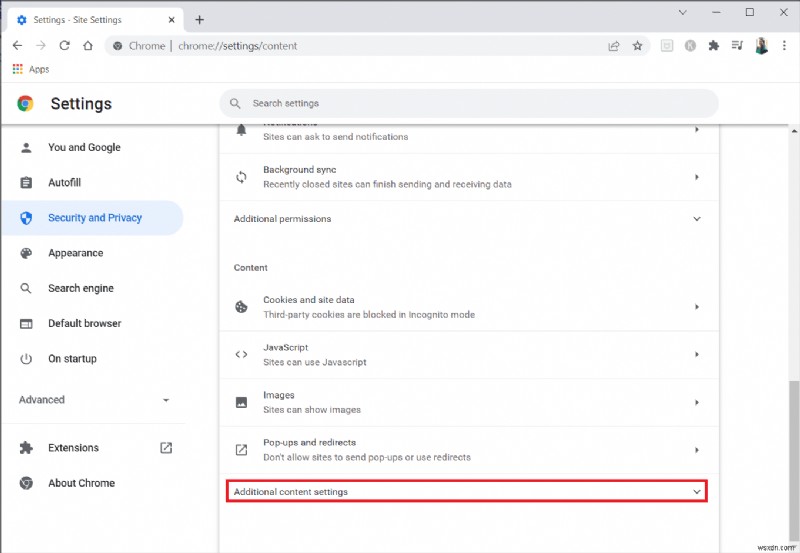Open the home page button
Viewport: 800px width, 553px height.
[x=88, y=45]
